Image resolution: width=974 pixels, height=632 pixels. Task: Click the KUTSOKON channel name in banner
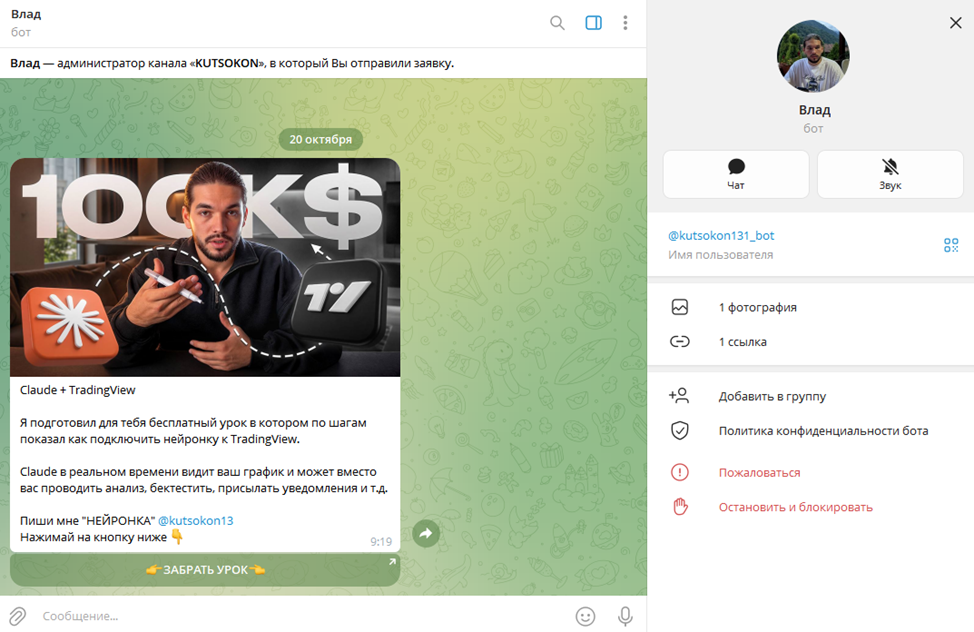click(x=227, y=63)
